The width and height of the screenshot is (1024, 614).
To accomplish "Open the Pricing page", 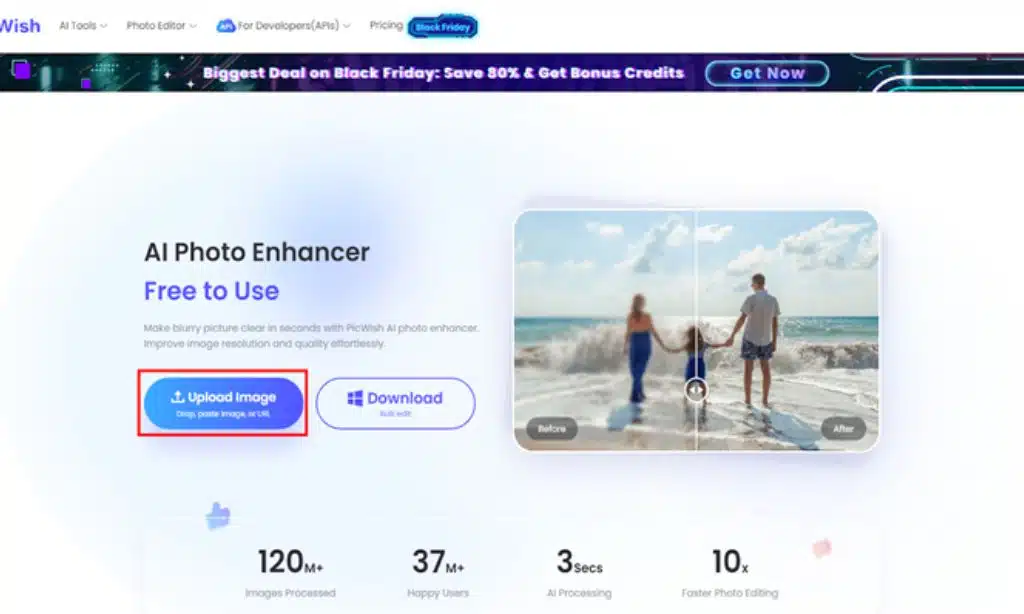I will coord(386,26).
